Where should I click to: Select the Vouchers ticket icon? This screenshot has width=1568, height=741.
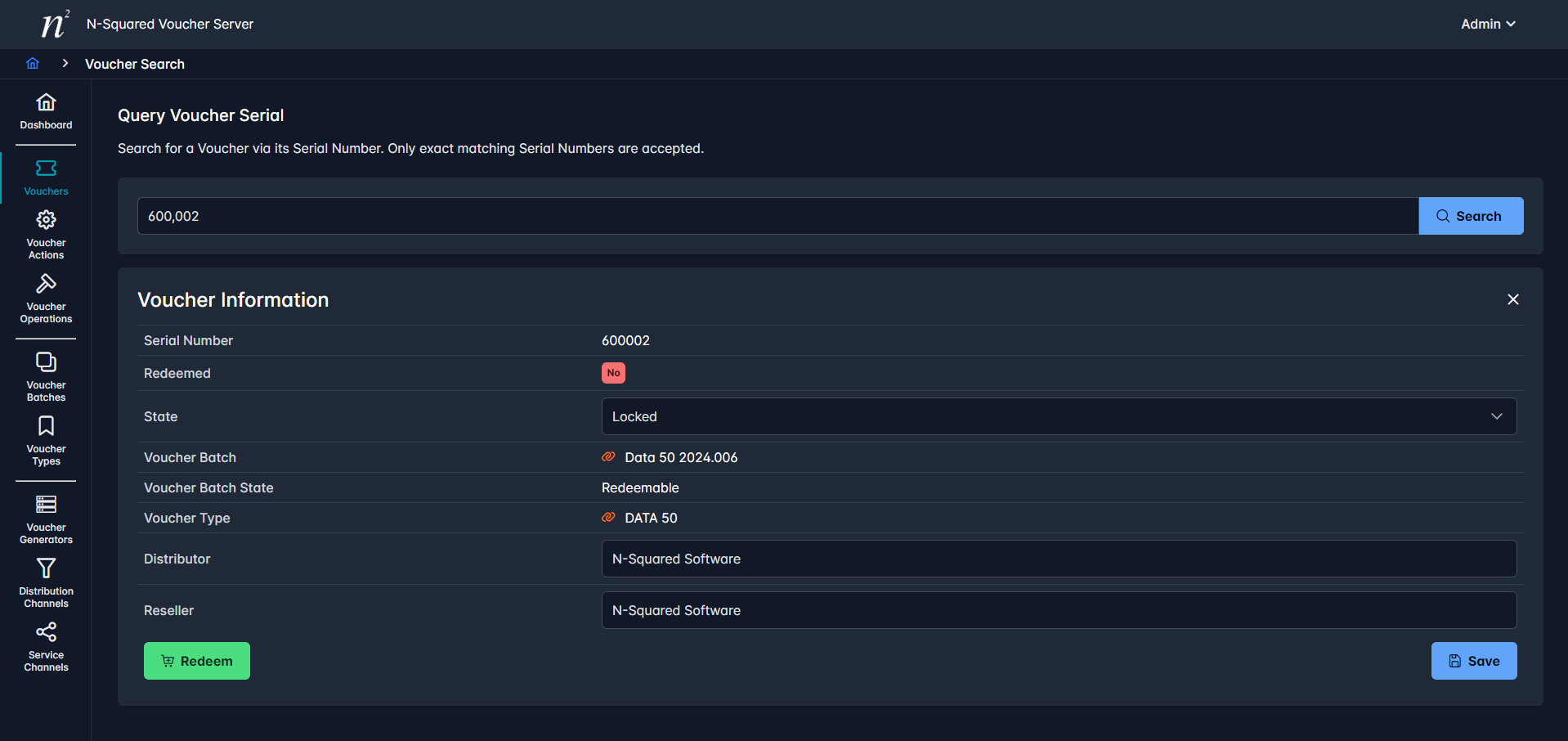(x=46, y=169)
